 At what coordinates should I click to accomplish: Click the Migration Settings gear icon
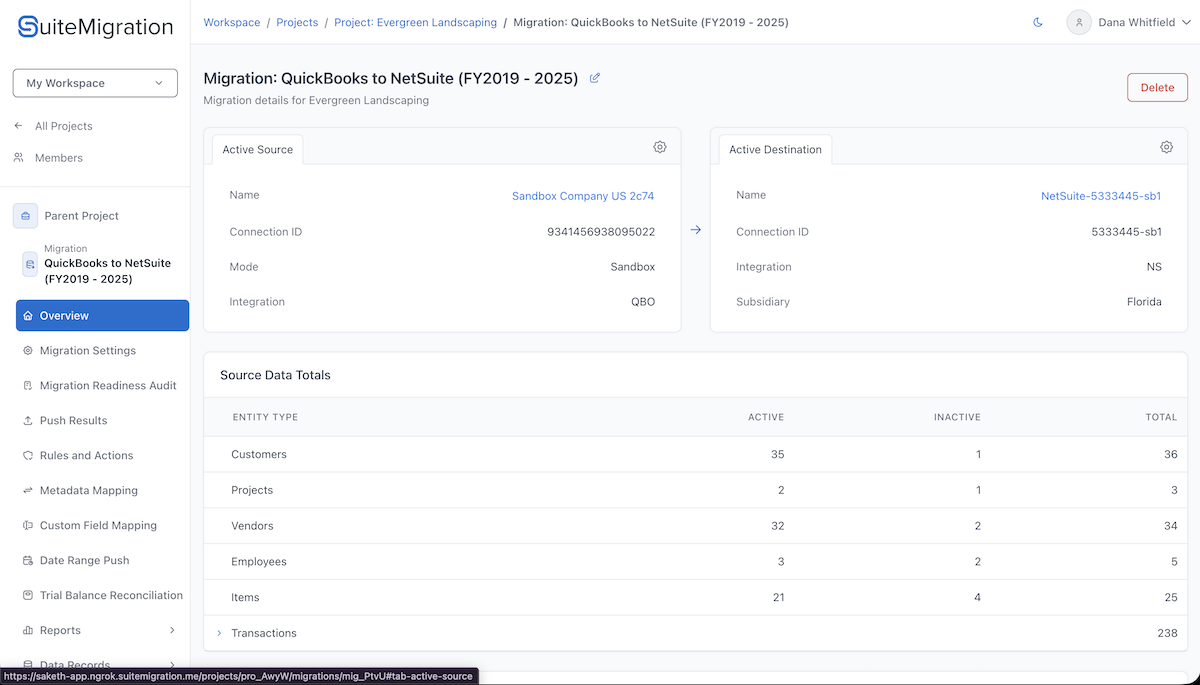[28, 351]
